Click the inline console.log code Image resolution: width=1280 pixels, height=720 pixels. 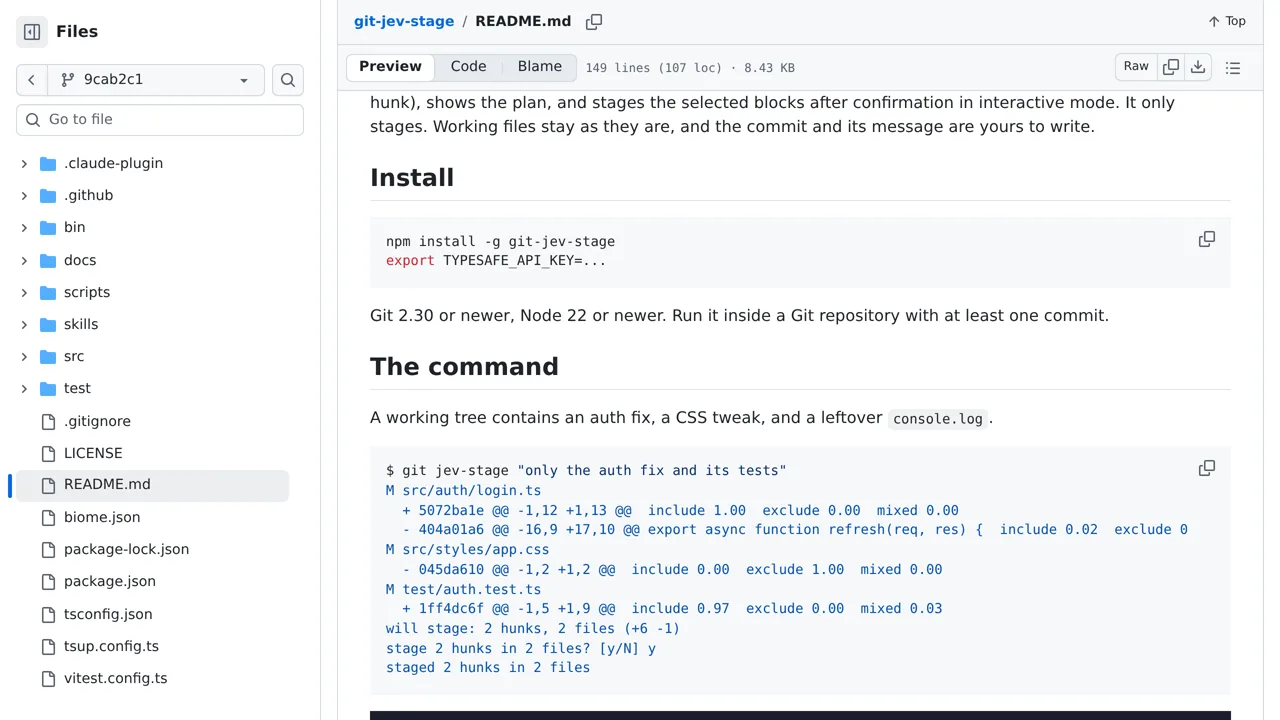click(938, 419)
